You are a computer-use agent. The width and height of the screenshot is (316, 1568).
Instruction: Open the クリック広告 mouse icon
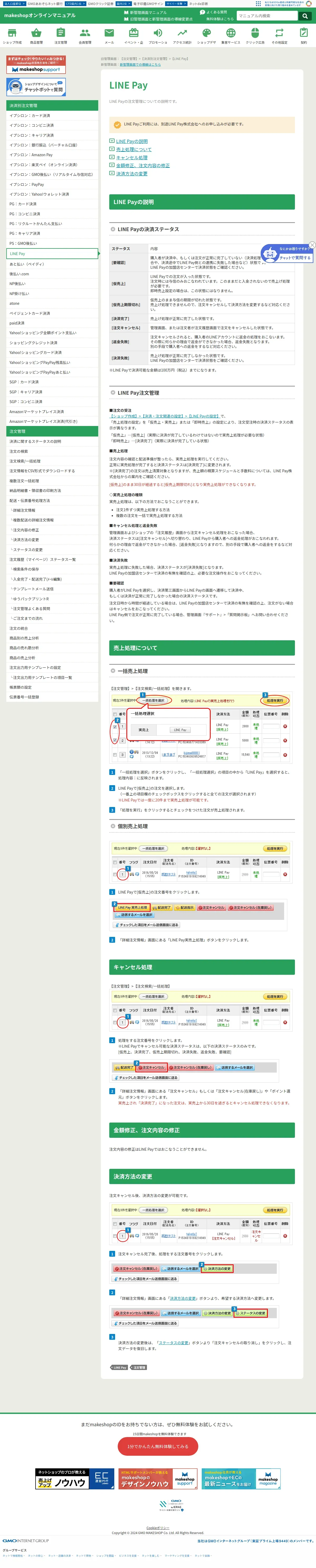pos(255,36)
